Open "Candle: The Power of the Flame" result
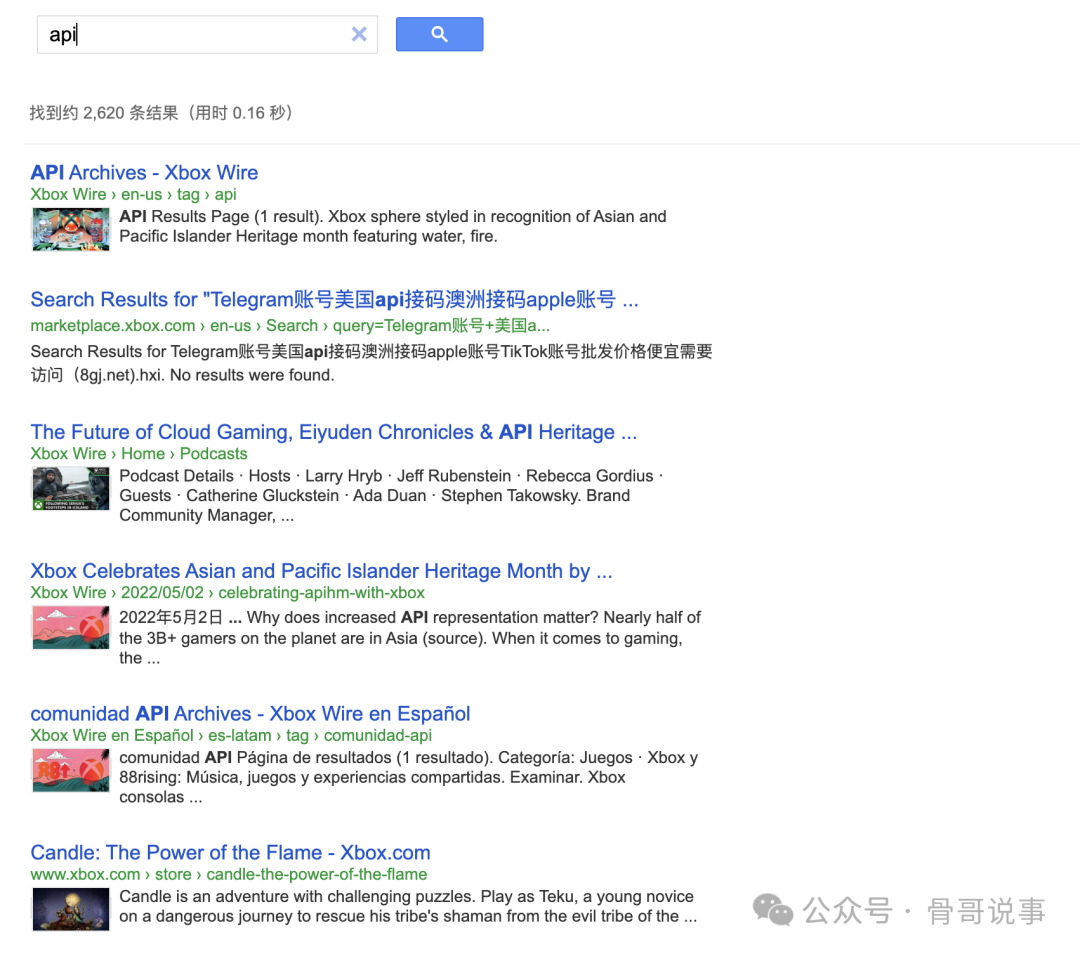The height and width of the screenshot is (954, 1080). [x=230, y=853]
